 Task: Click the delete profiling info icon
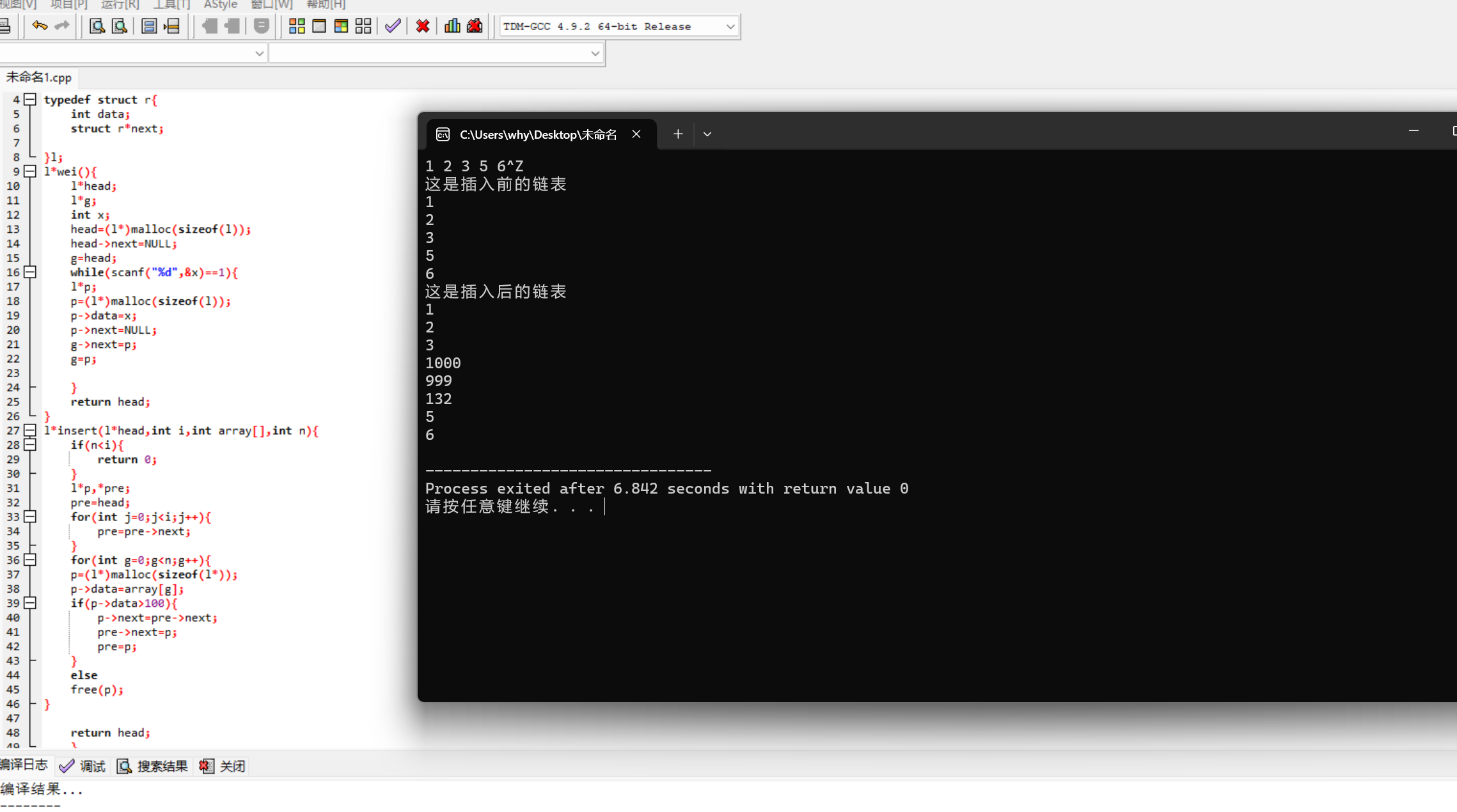point(475,26)
